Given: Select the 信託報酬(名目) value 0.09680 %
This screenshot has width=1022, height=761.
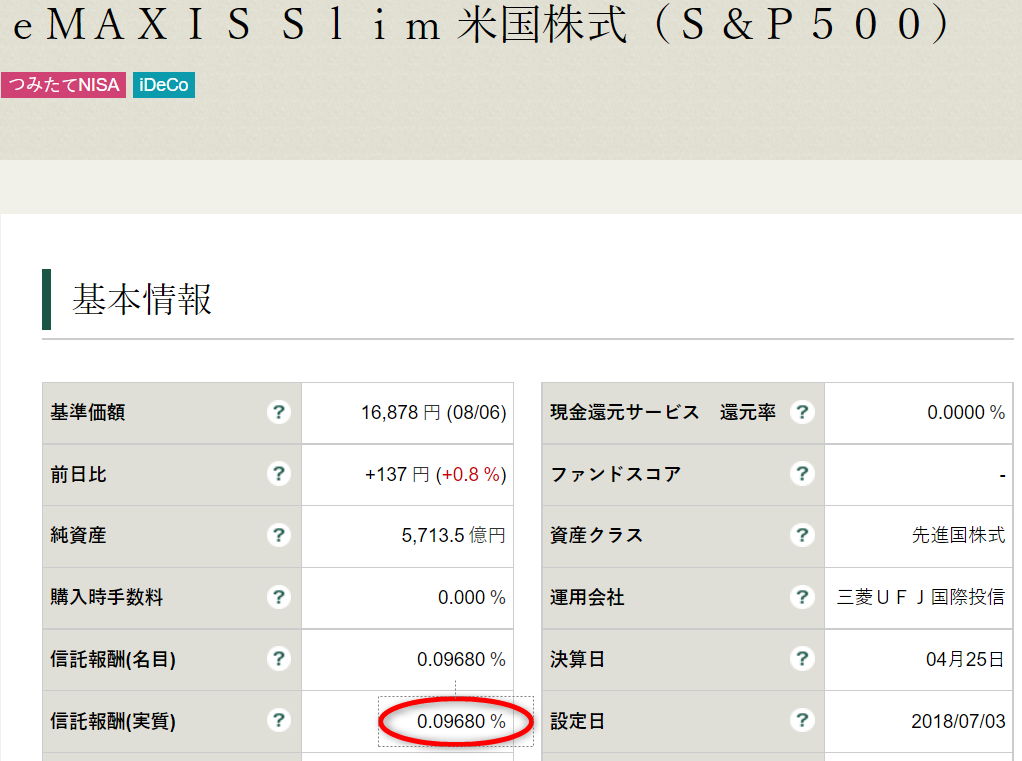Looking at the screenshot, I should [461, 659].
